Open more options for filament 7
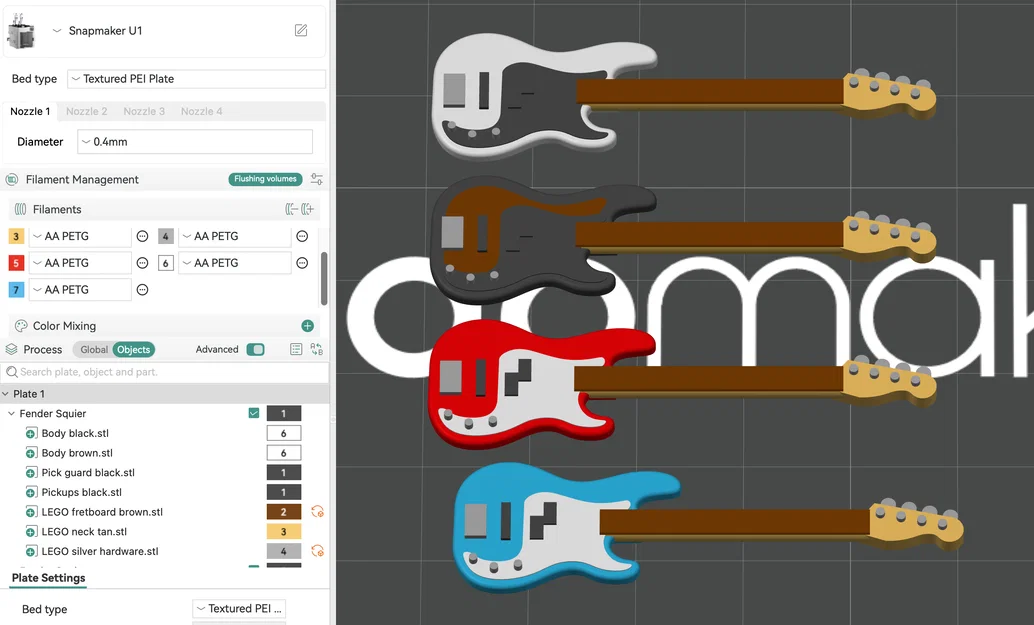The image size is (1034, 625). click(x=142, y=289)
